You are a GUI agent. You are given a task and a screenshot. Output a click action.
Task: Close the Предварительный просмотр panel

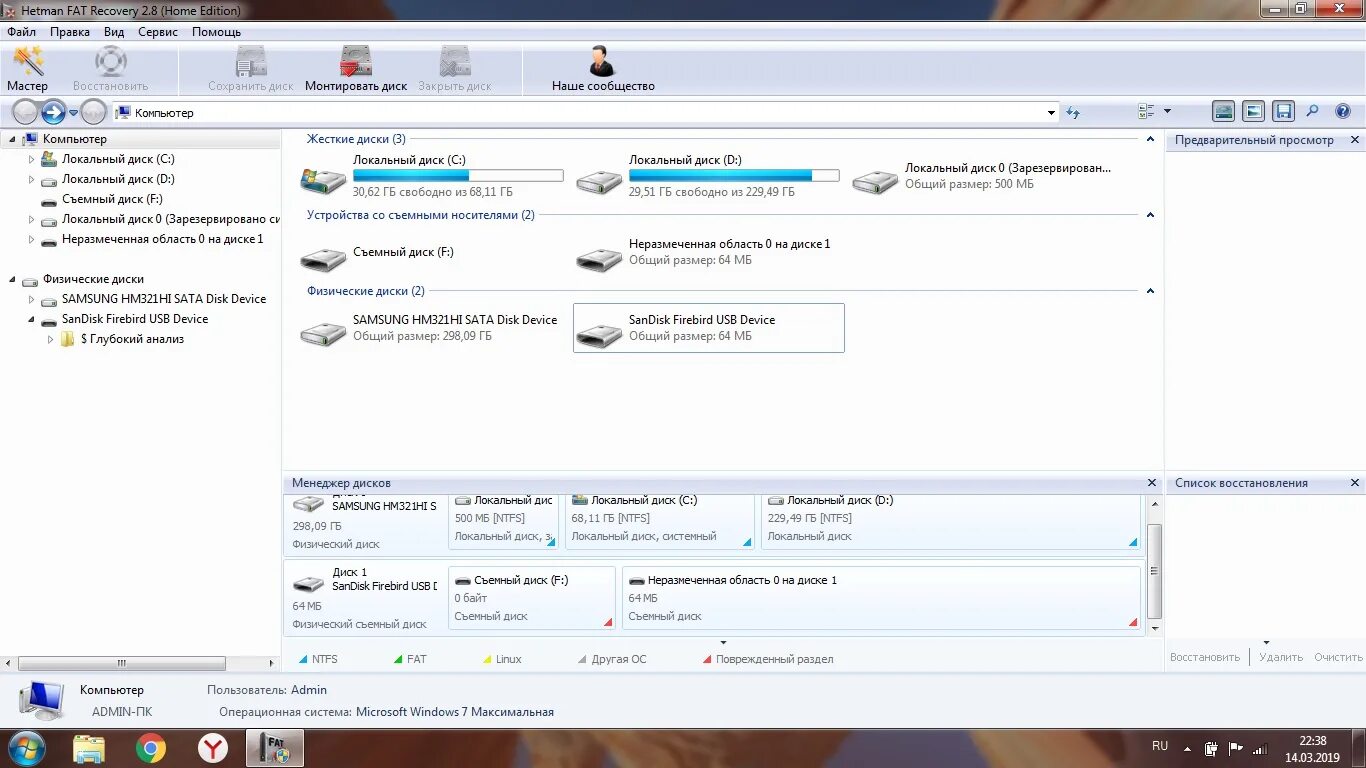1355,140
